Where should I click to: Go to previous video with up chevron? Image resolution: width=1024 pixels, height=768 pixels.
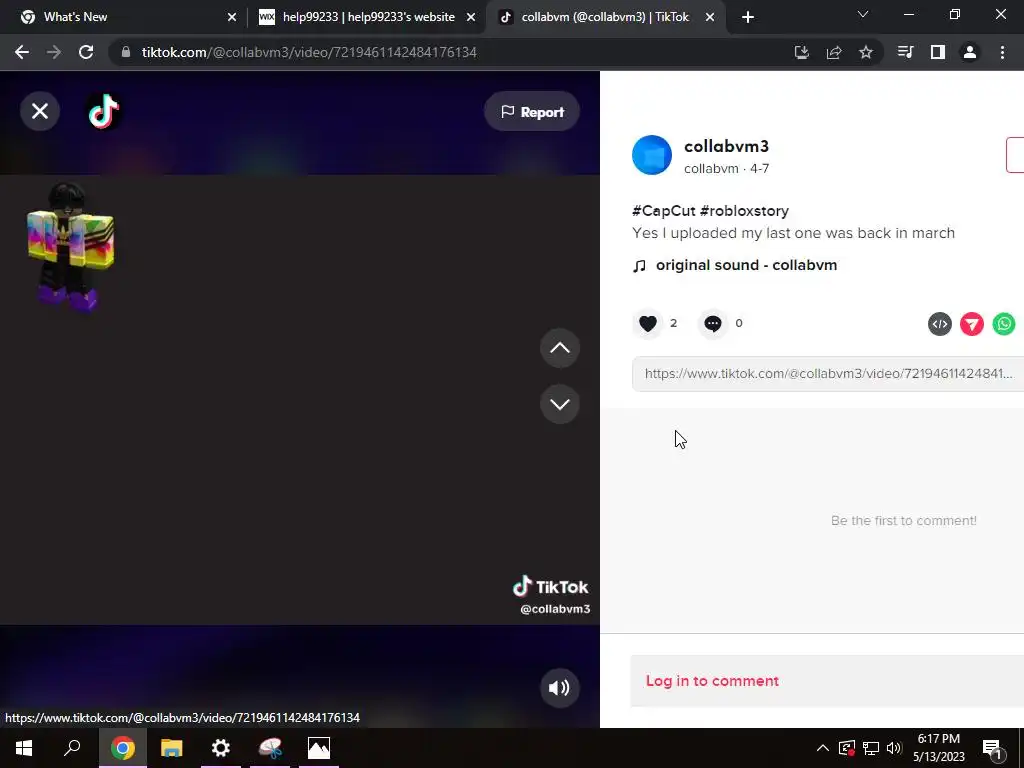pos(560,348)
